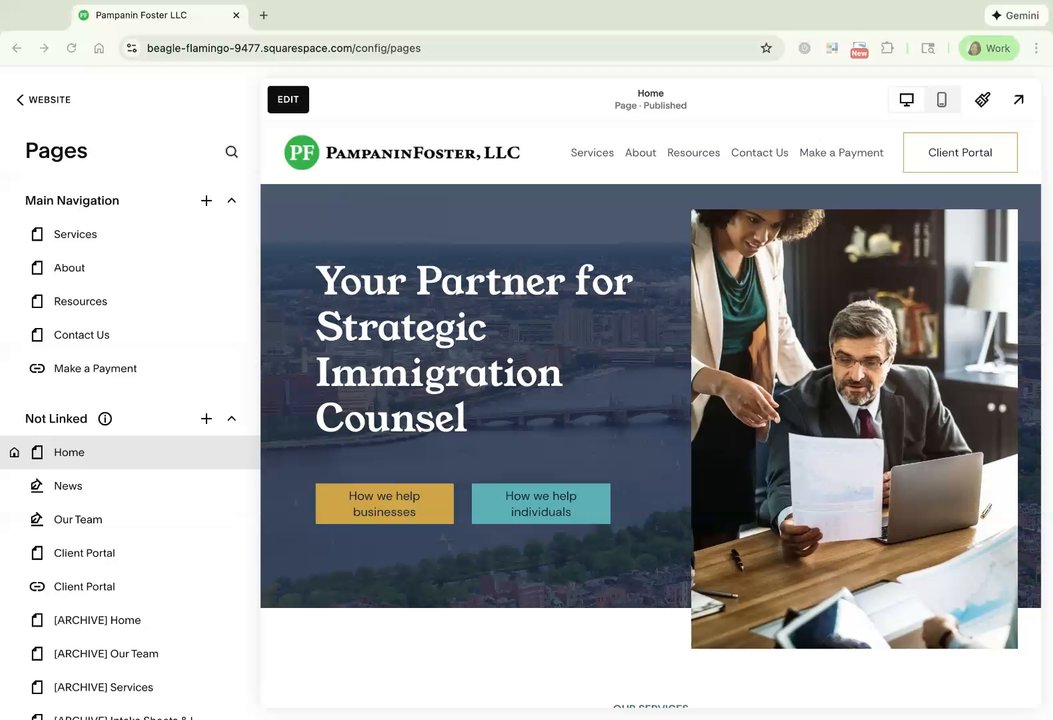
Task: Bookmark this page with star icon
Action: point(766,48)
